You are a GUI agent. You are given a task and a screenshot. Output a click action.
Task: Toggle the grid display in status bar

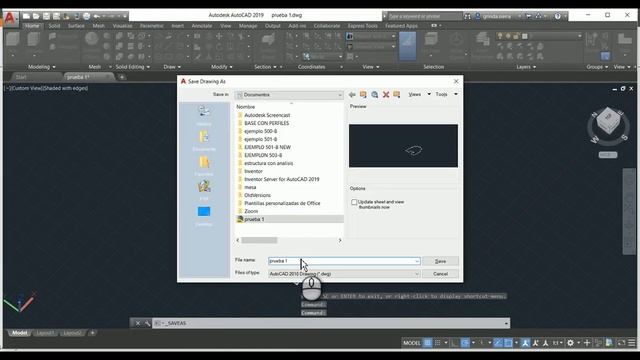tap(427, 343)
